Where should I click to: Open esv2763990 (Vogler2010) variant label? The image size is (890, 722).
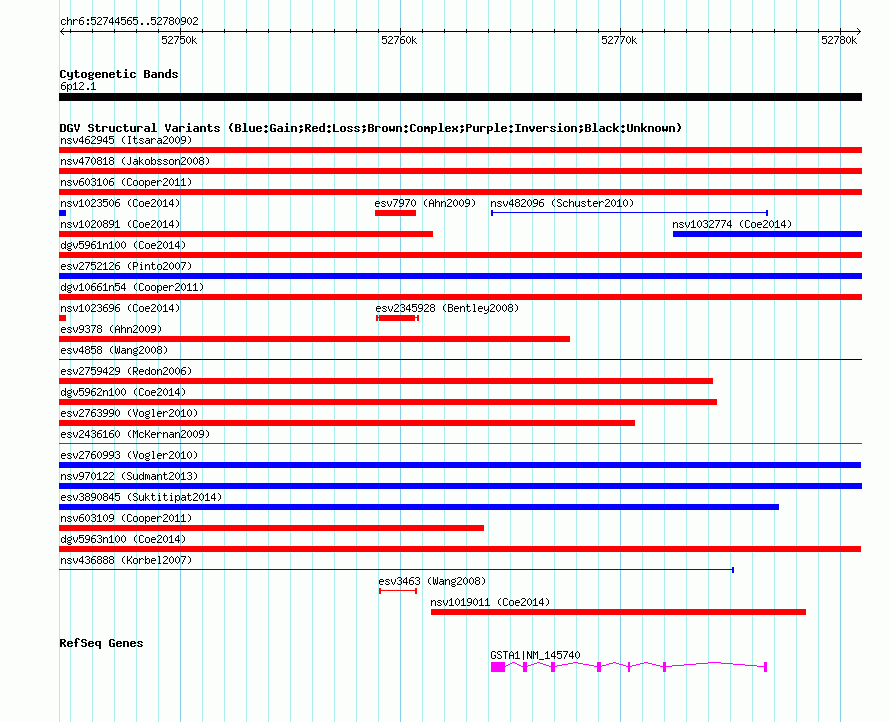coord(129,413)
